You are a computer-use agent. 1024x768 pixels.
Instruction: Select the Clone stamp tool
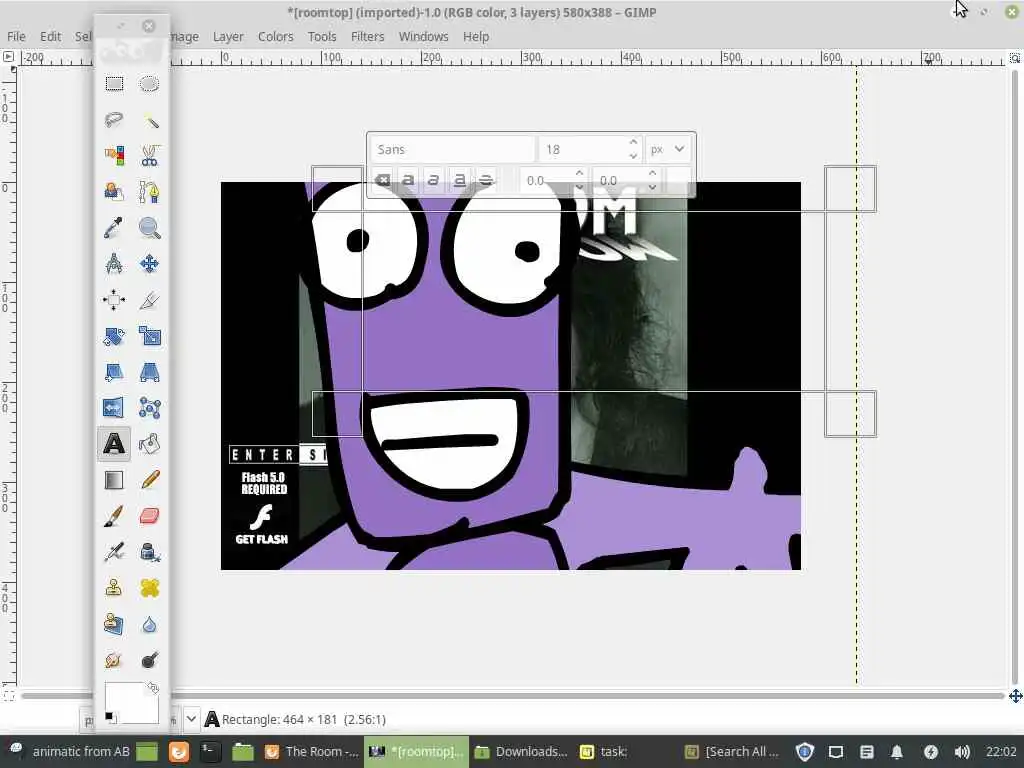[x=114, y=588]
